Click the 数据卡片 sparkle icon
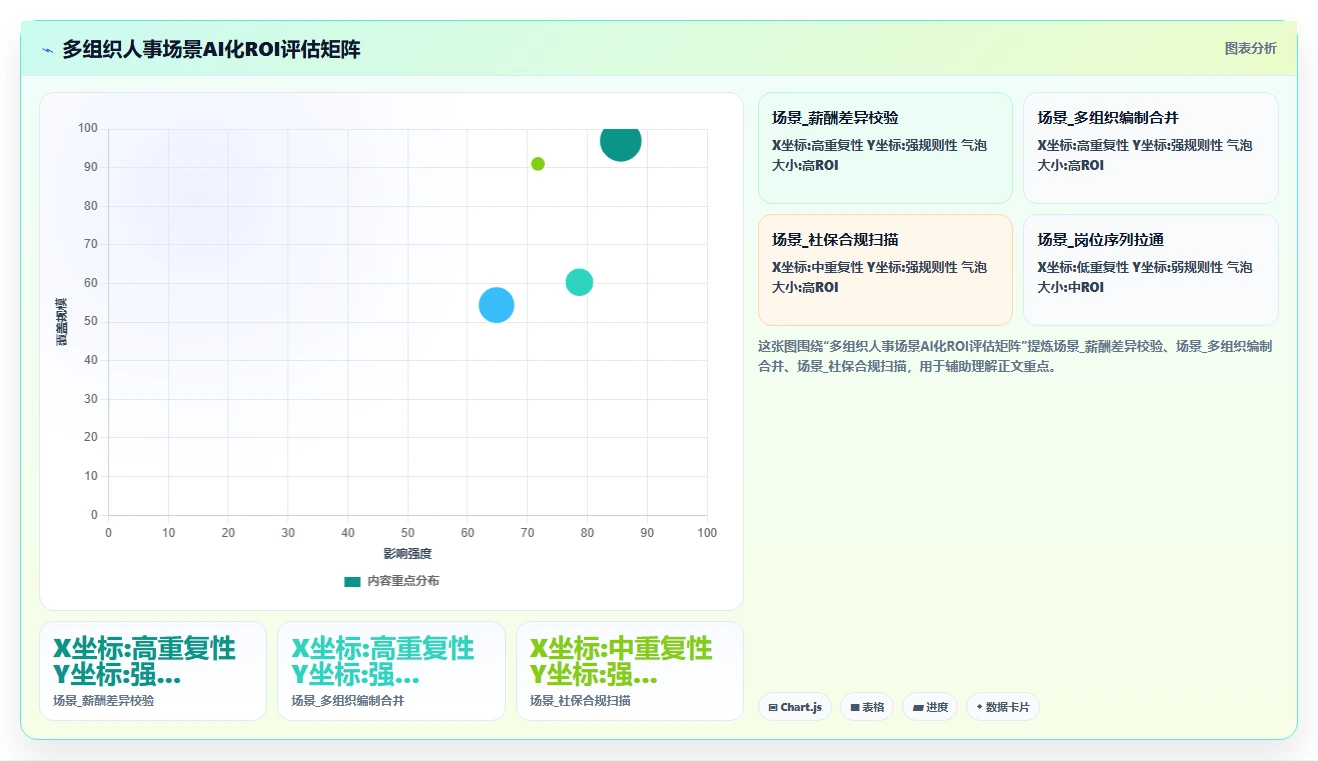Screen dimensions: 1318x761 point(980,707)
